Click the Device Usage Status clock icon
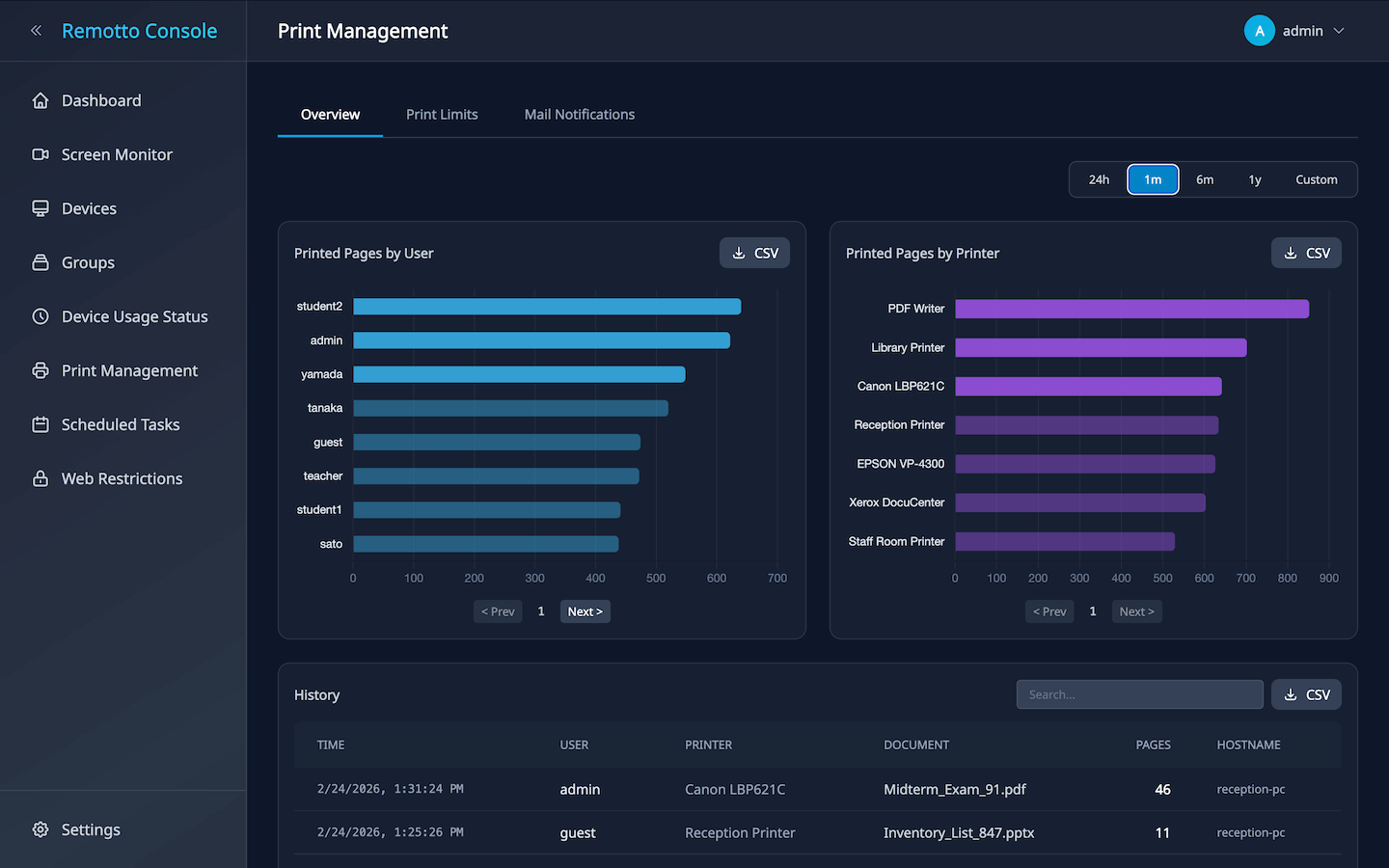Viewport: 1389px width, 868px height. tap(41, 316)
